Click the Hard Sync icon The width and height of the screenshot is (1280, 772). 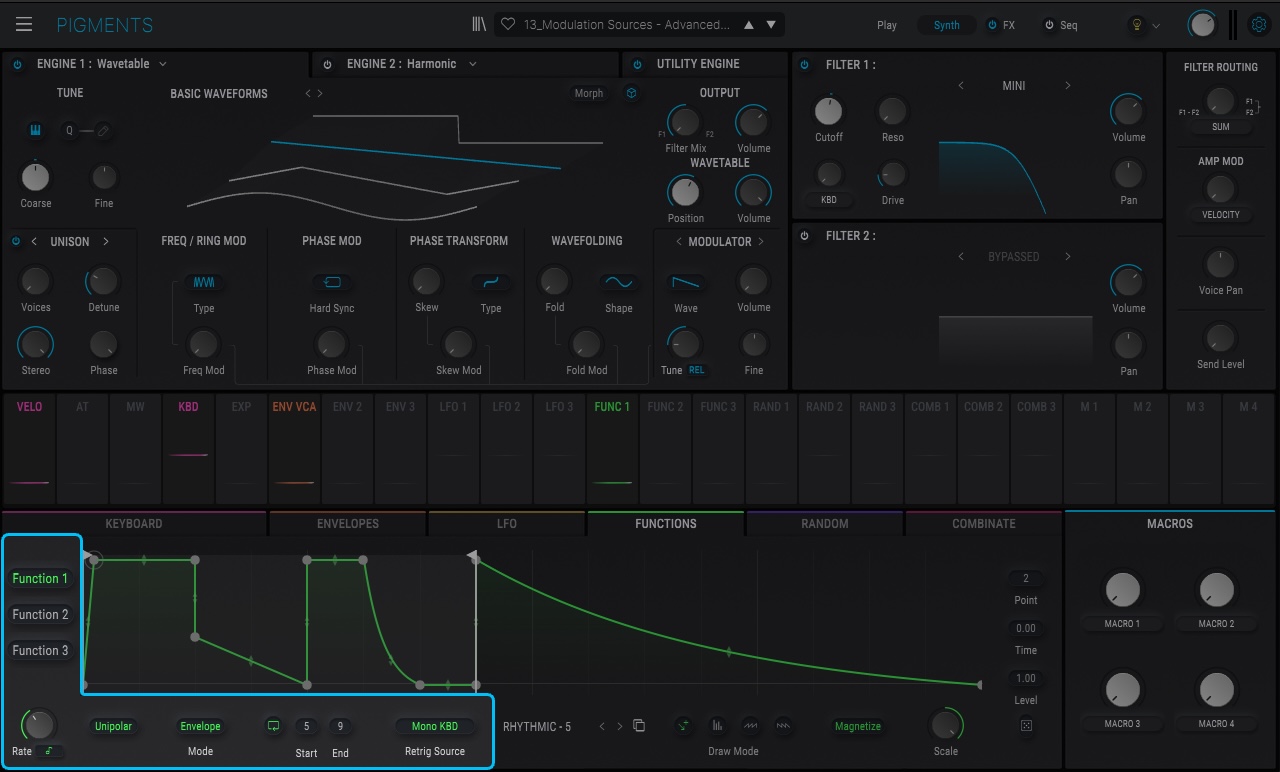tap(333, 283)
